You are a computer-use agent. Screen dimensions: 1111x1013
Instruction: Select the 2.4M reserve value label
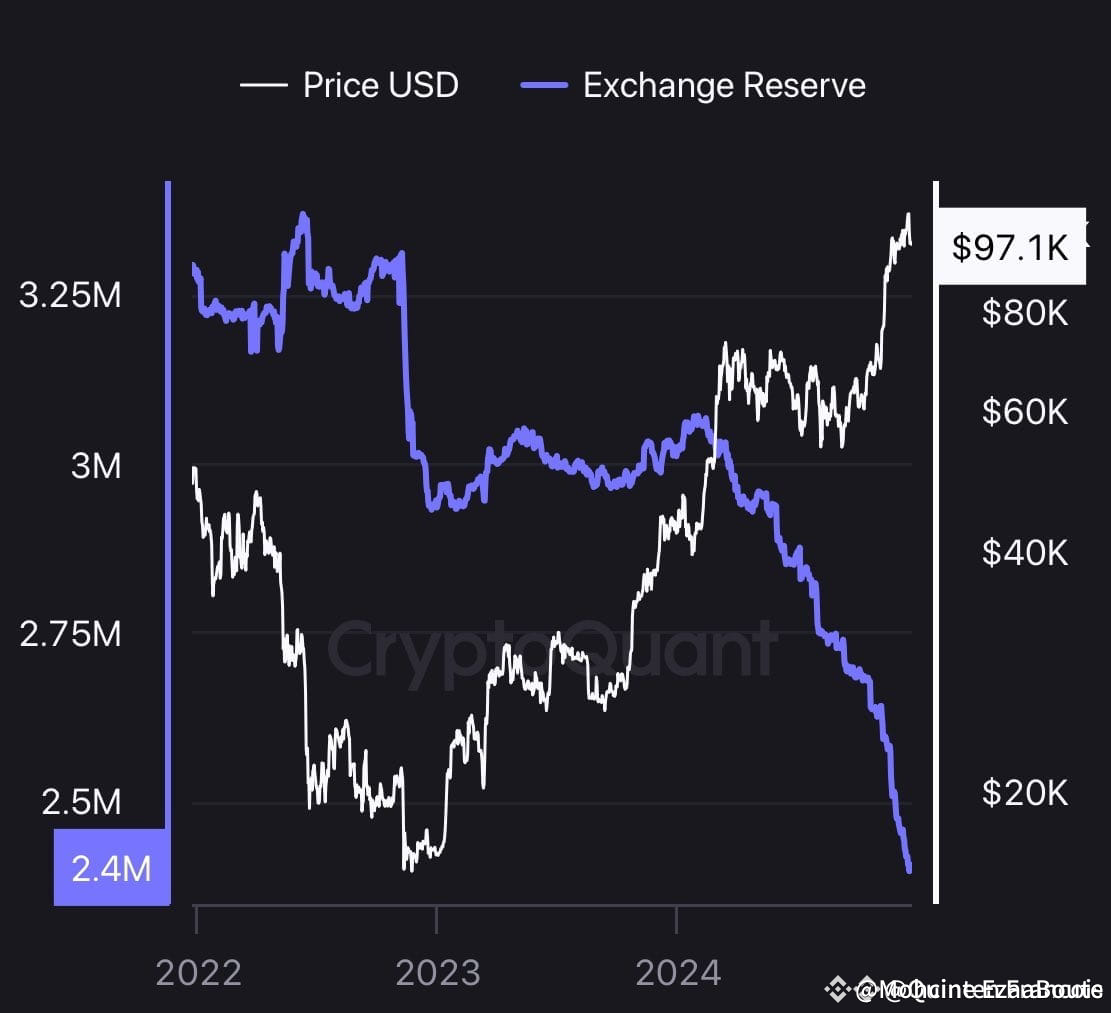[112, 867]
